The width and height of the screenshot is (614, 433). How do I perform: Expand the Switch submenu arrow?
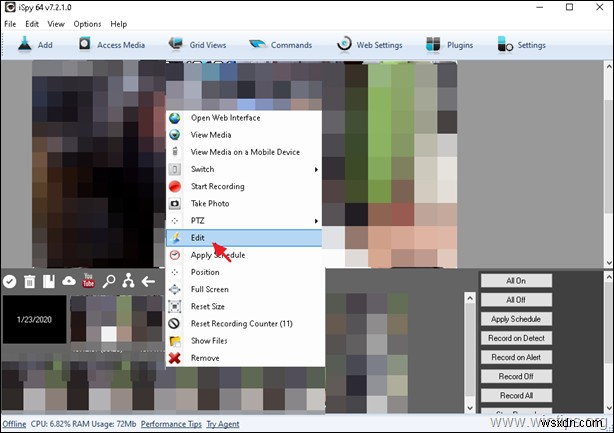pyautogui.click(x=316, y=170)
